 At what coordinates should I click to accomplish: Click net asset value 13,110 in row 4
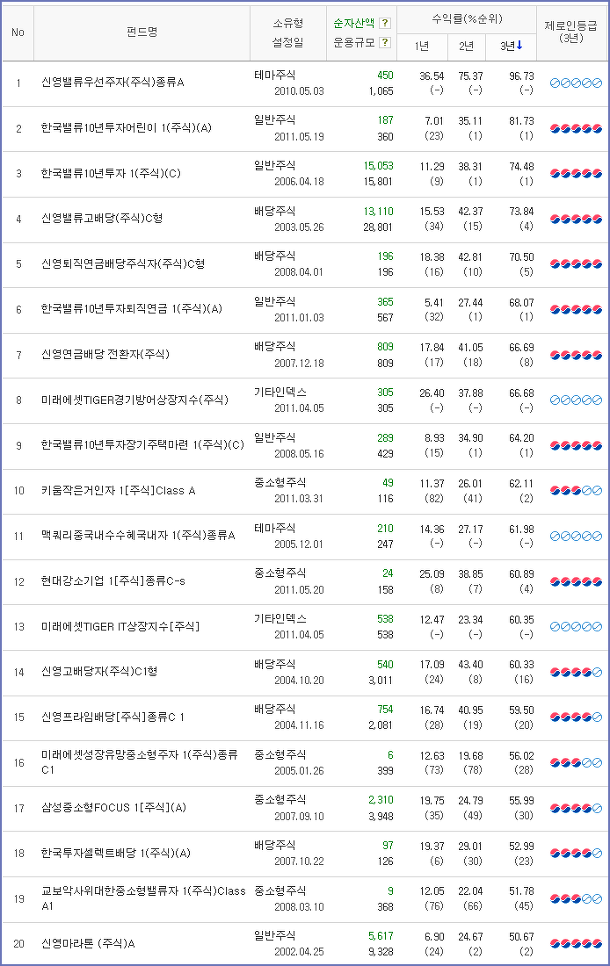[x=378, y=211]
